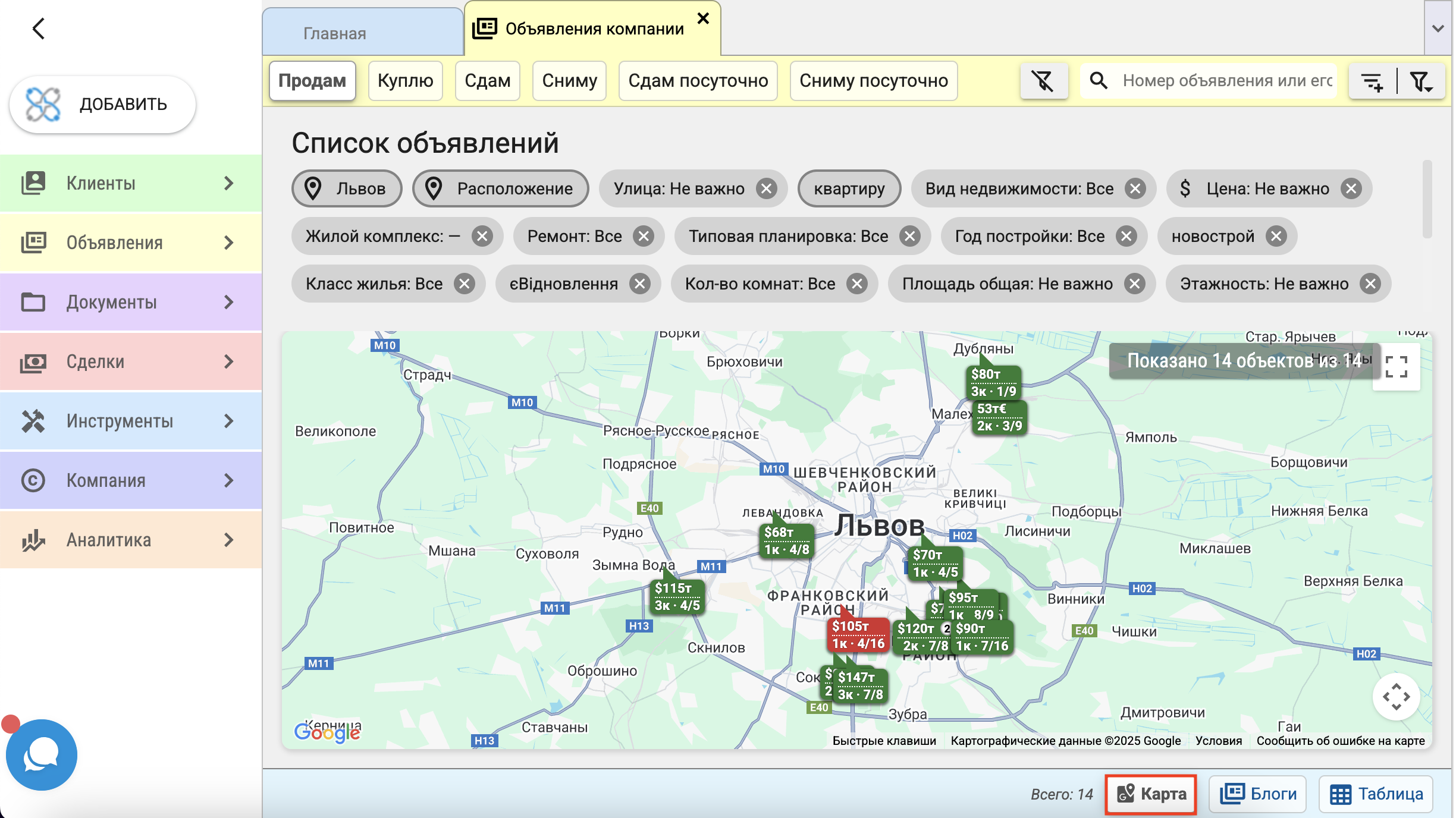The image size is (1456, 818).
Task: Expand the Сделки sidebar menu
Action: tap(131, 361)
